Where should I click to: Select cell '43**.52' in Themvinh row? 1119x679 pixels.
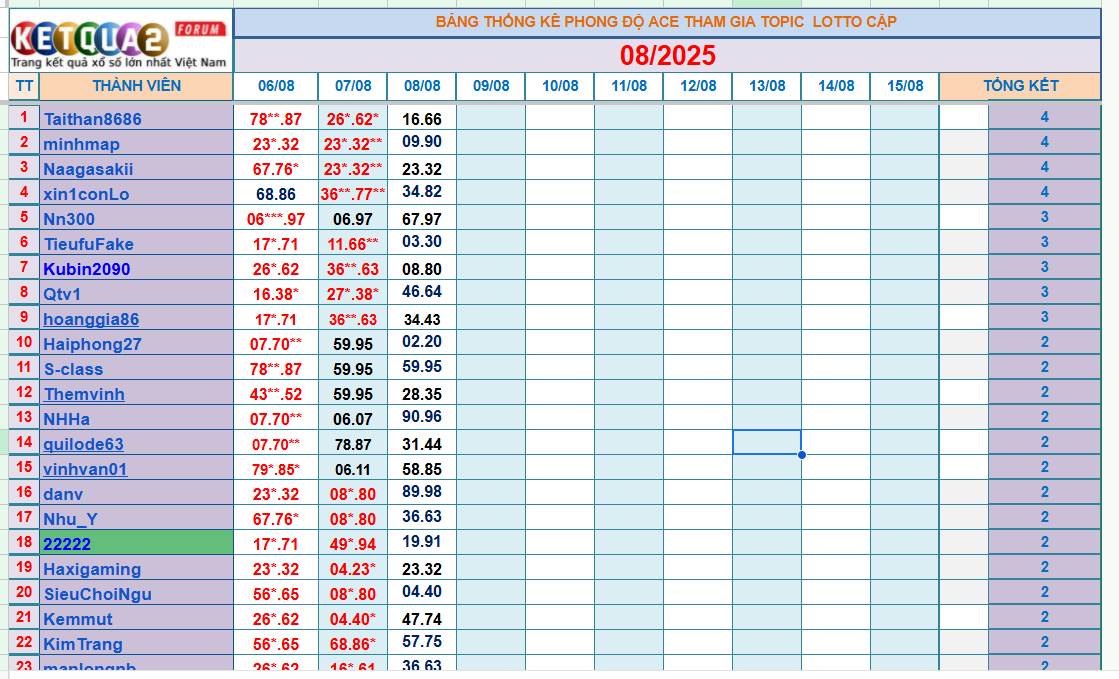tap(276, 393)
